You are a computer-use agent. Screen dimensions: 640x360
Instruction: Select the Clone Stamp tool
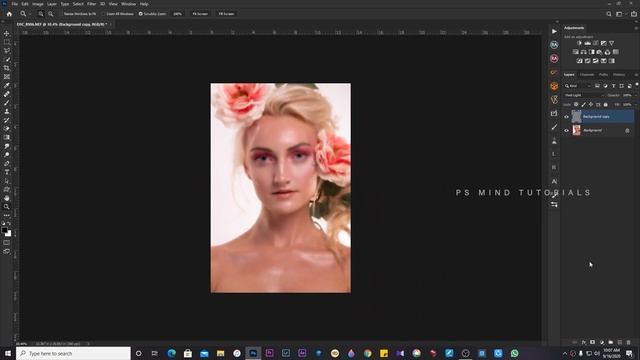pyautogui.click(x=7, y=111)
